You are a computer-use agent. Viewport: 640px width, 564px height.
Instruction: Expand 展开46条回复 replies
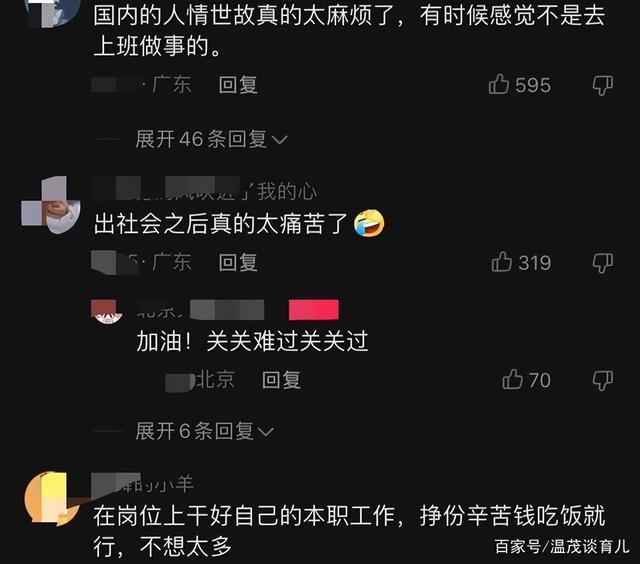(x=211, y=139)
